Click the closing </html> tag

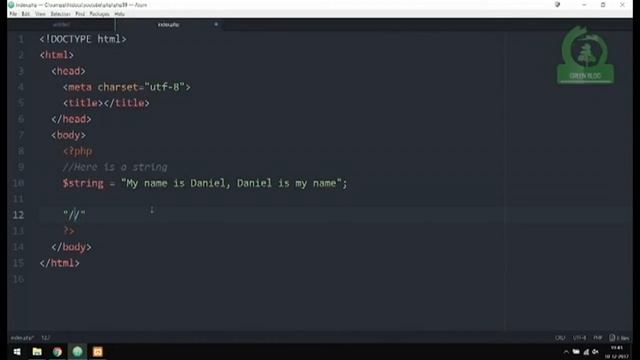[x=60, y=263]
